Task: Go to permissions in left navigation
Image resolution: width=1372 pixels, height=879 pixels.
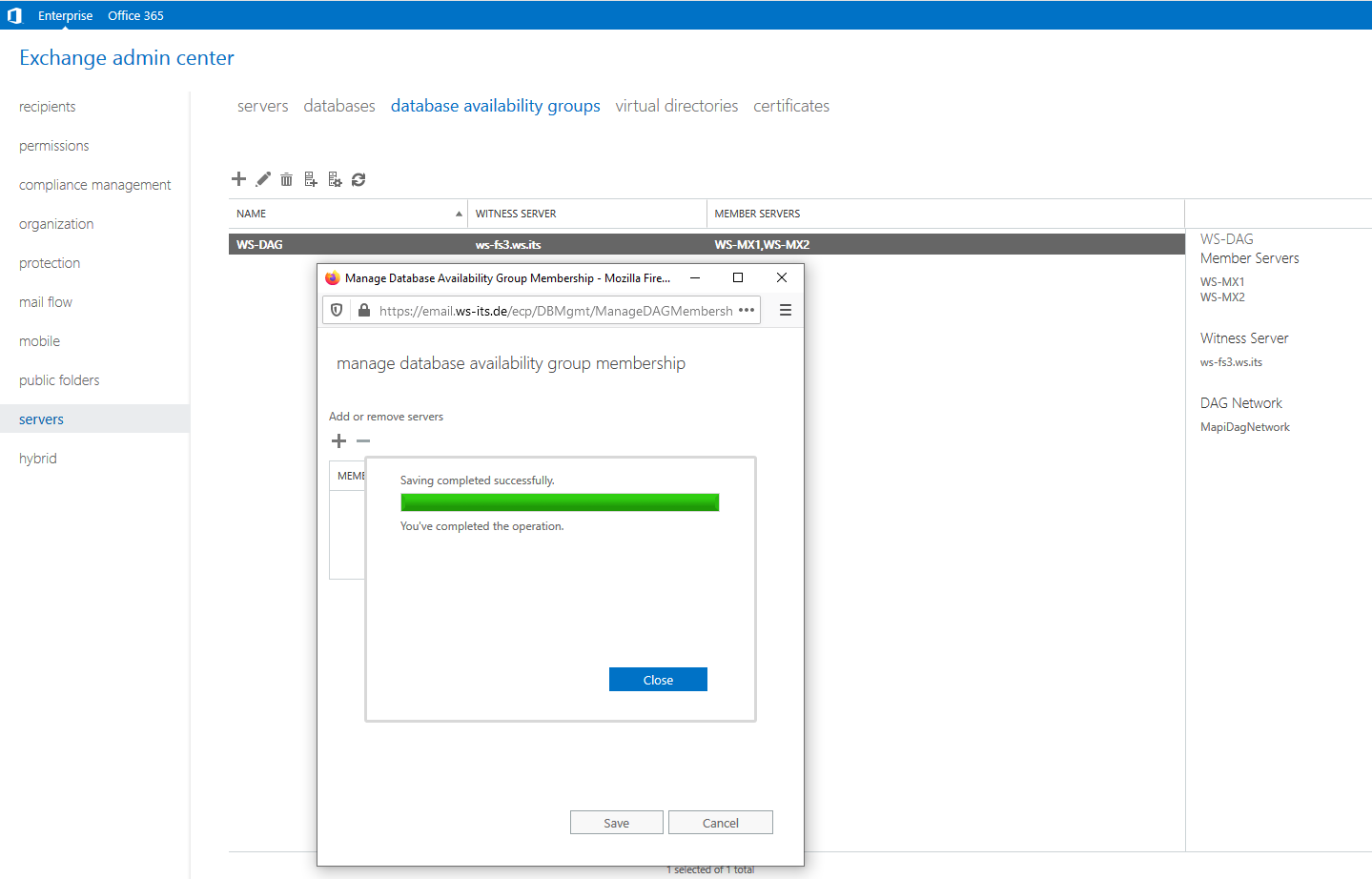Action: pos(53,146)
